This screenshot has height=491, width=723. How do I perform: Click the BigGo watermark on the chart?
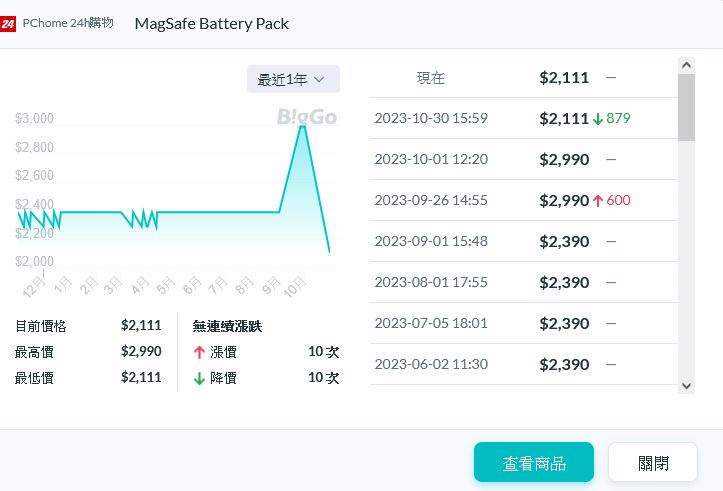pos(307,117)
